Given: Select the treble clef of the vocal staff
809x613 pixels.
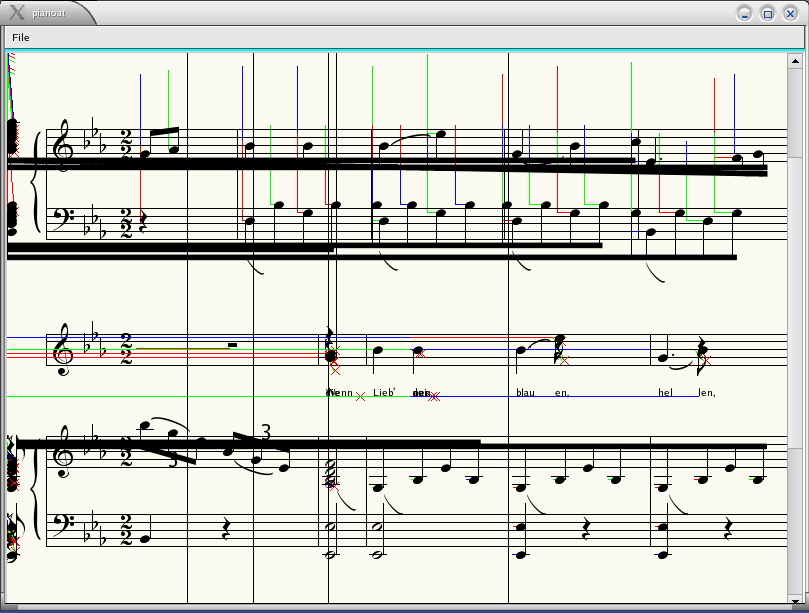Looking at the screenshot, I should coord(63,350).
